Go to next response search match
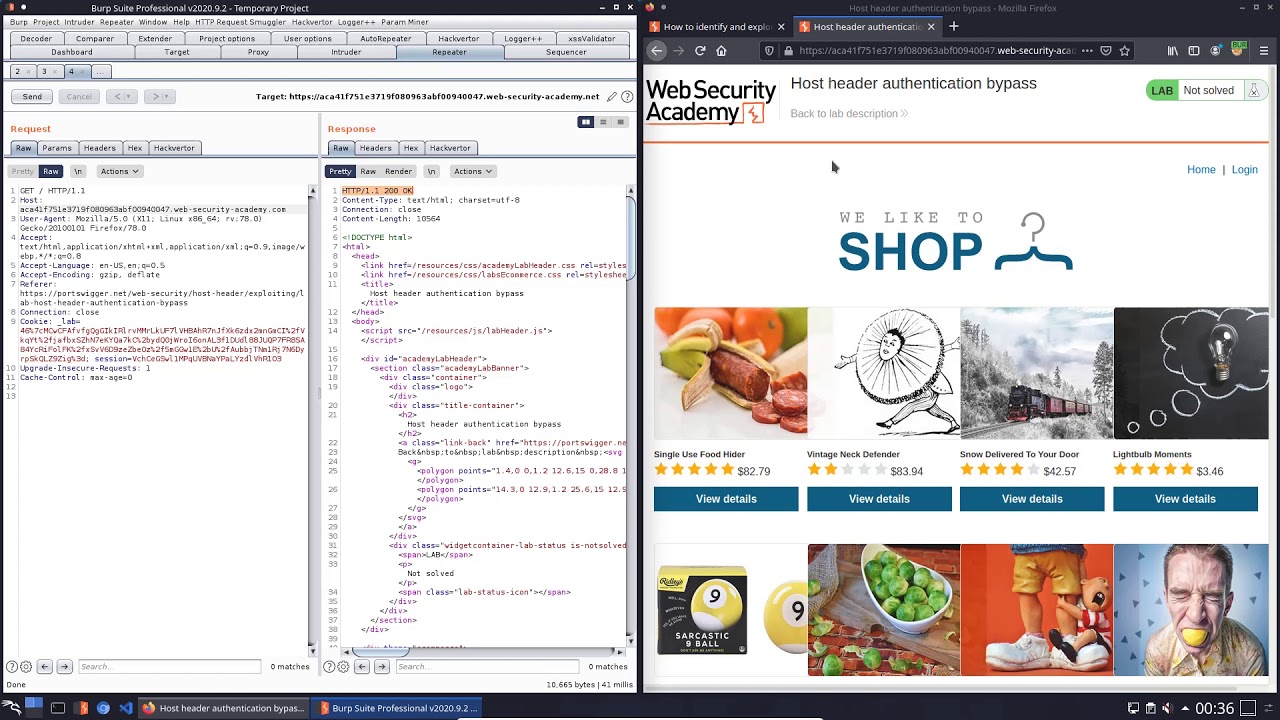The image size is (1280, 720). pos(381,667)
